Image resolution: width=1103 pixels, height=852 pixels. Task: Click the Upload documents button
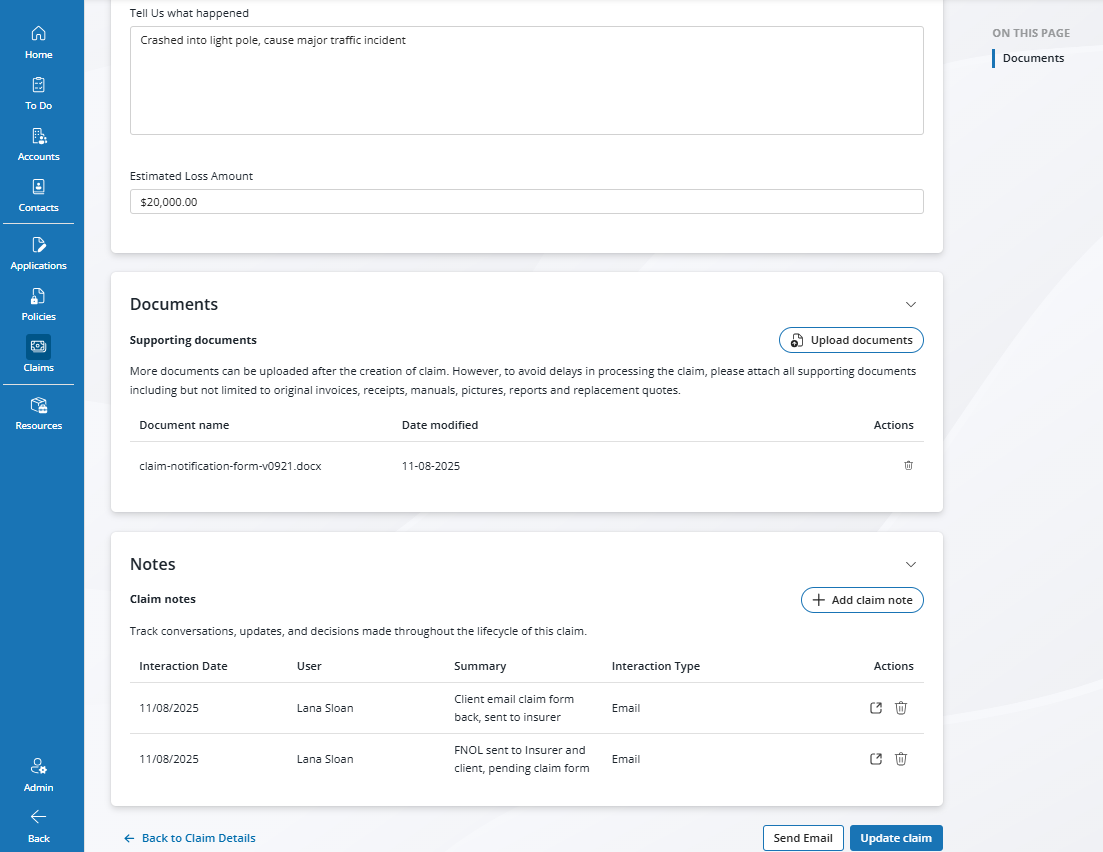point(851,340)
